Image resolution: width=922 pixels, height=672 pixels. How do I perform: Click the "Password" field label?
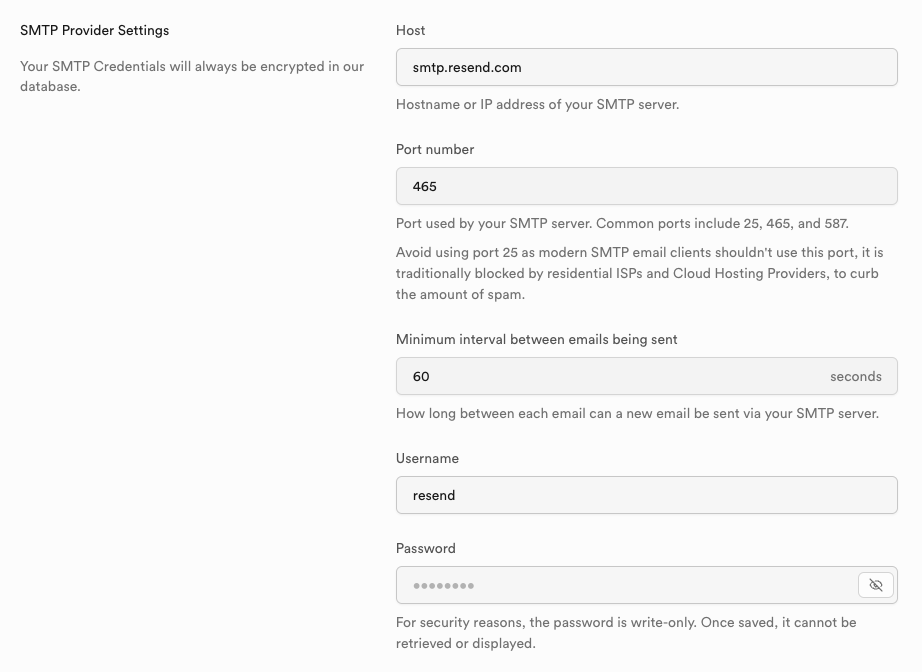click(x=425, y=548)
